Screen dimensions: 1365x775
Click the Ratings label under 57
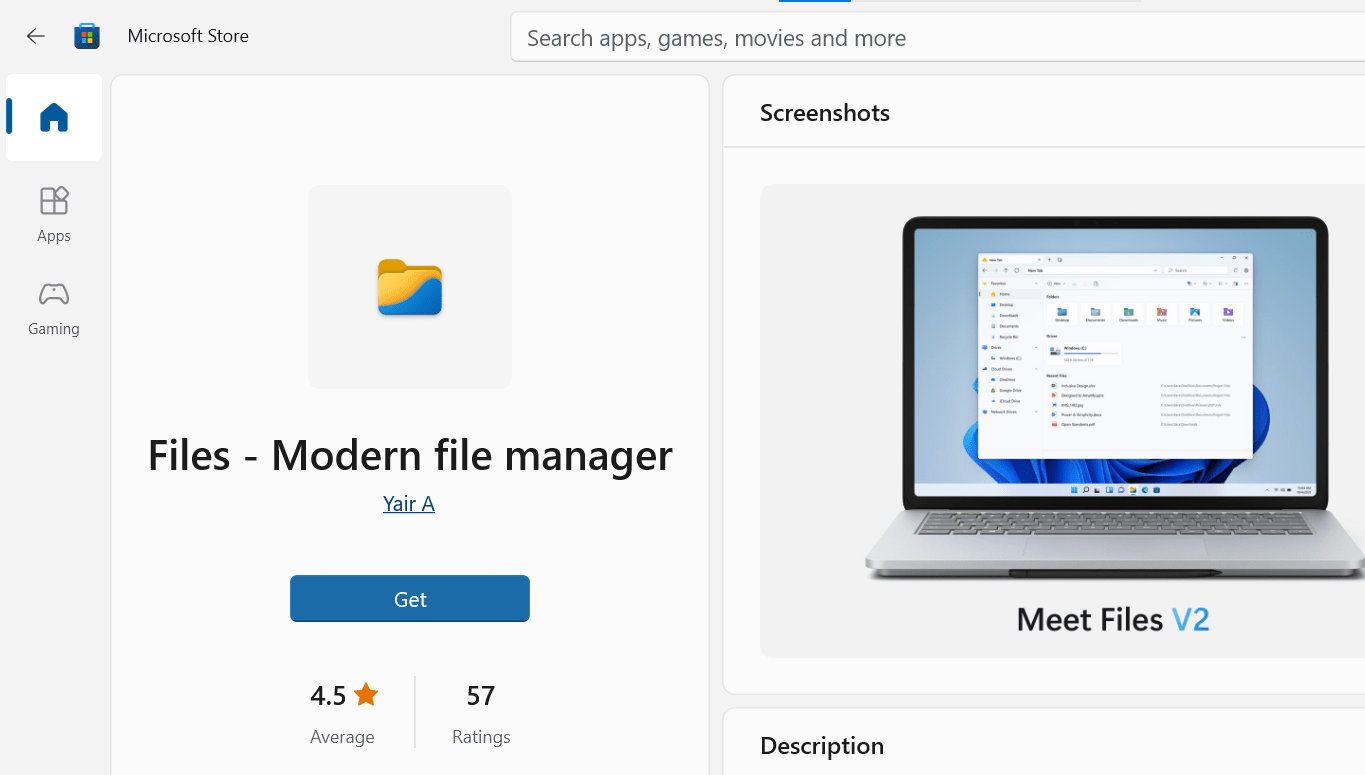[x=481, y=736]
